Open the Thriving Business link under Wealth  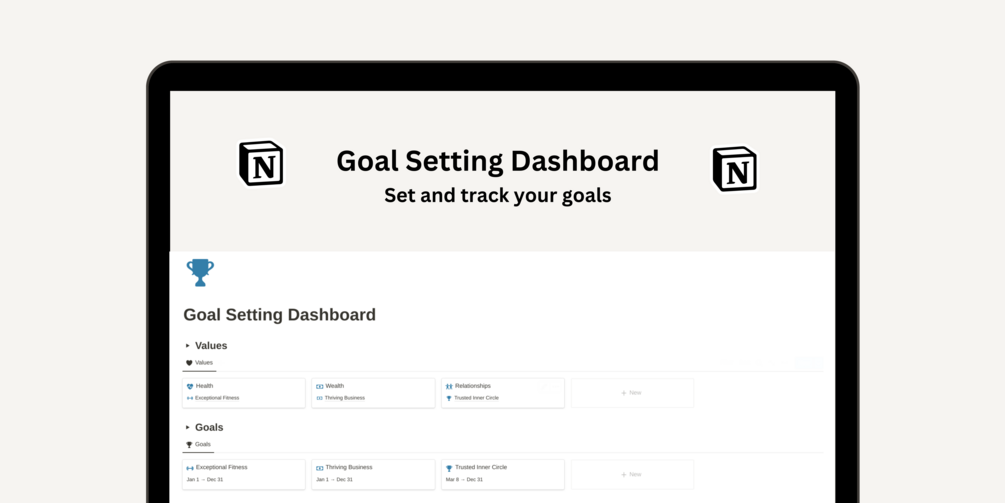tap(344, 398)
